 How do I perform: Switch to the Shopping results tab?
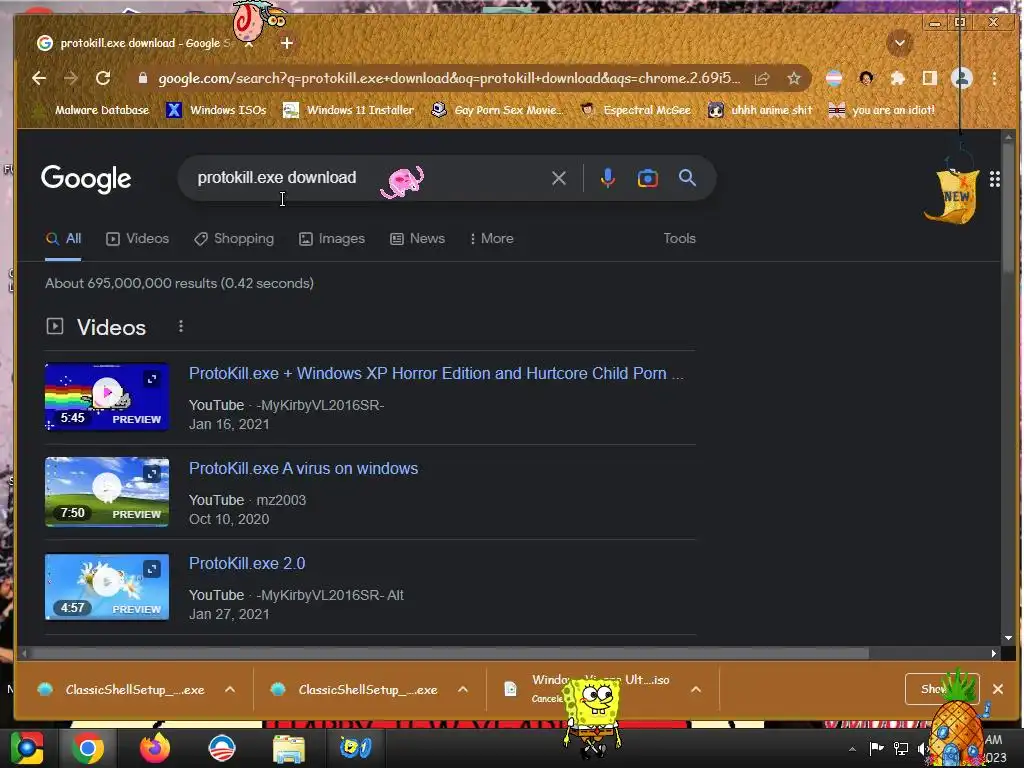click(x=234, y=238)
